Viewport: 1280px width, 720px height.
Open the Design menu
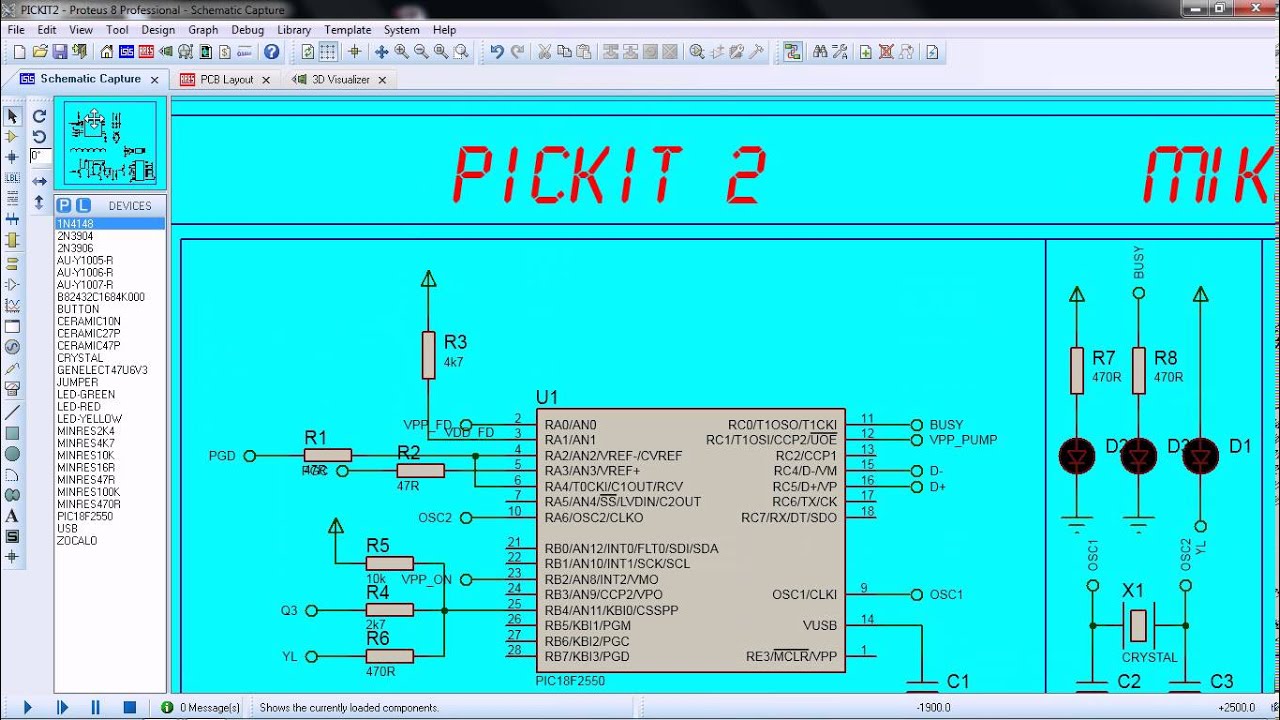158,30
